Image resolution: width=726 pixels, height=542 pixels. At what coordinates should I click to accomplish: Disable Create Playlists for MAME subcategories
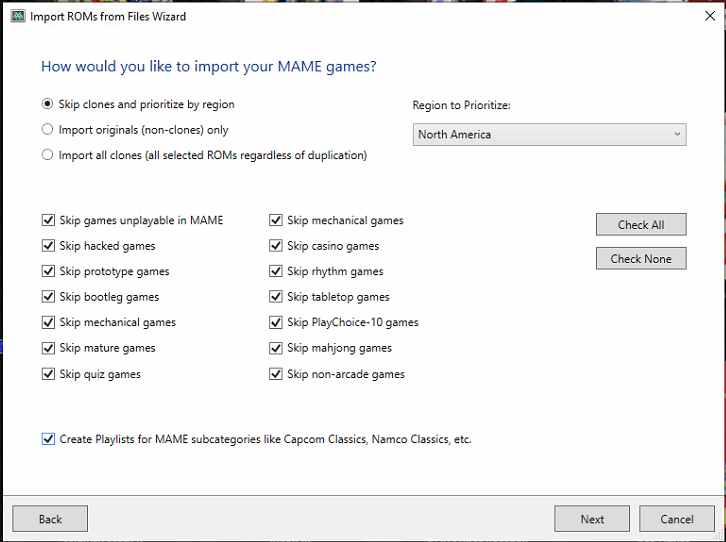pyautogui.click(x=48, y=439)
